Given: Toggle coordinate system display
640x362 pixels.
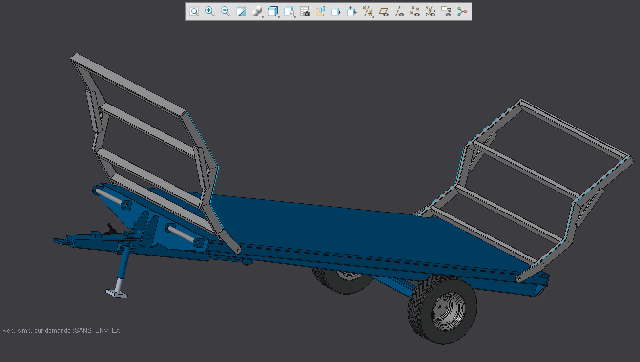Looking at the screenshot, I should [x=431, y=11].
